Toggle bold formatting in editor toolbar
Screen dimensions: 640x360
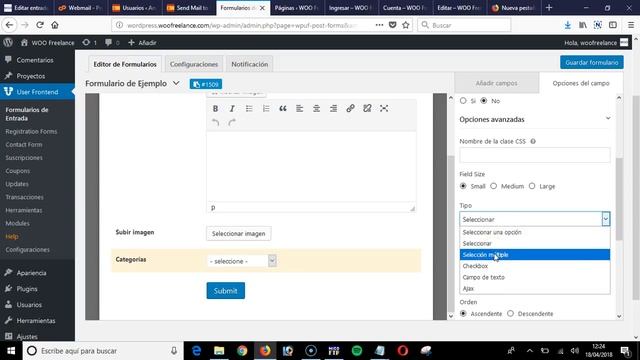[x=216, y=109]
